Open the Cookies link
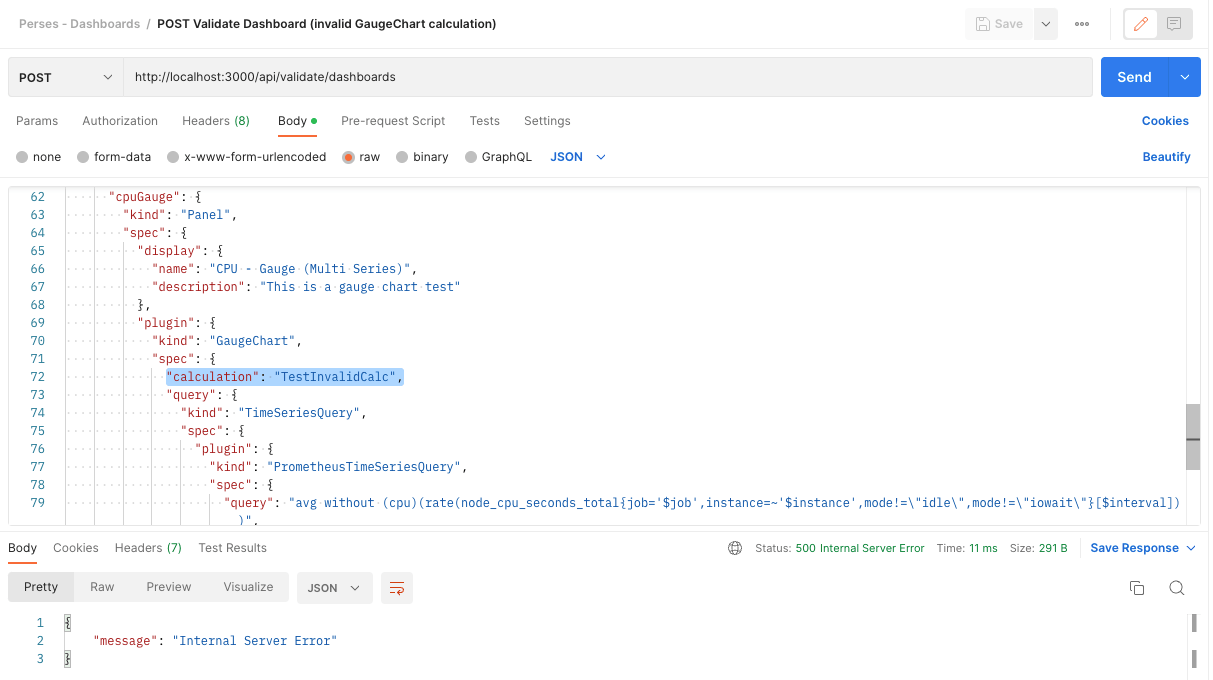 (x=1165, y=121)
